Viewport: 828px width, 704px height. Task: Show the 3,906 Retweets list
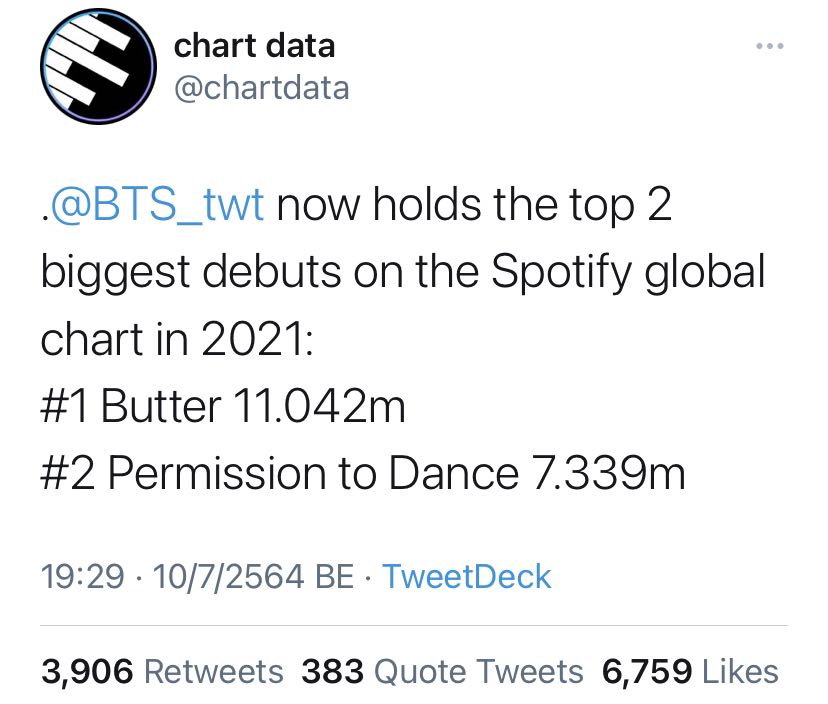(162, 672)
